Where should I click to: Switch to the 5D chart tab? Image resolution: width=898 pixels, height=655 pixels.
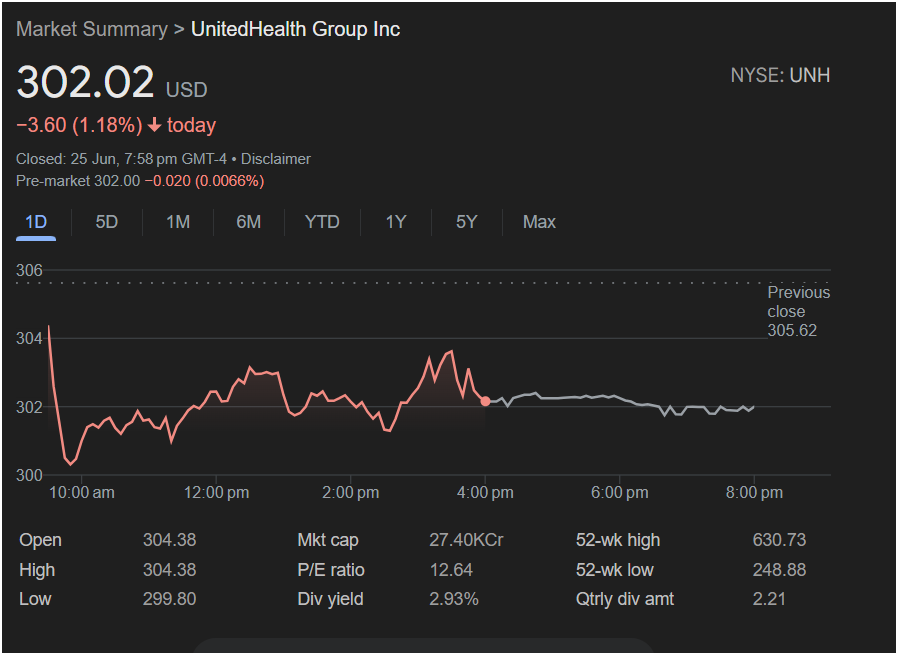tap(107, 222)
